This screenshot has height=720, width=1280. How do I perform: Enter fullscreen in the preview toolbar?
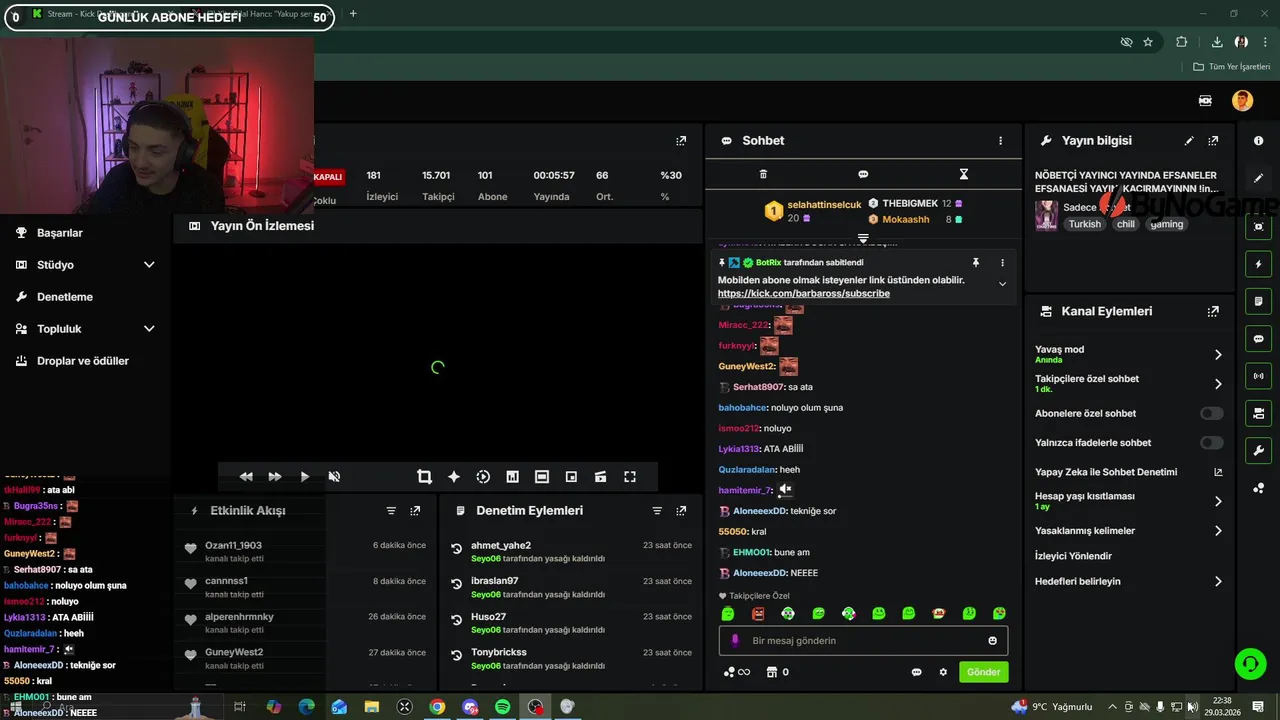click(630, 477)
